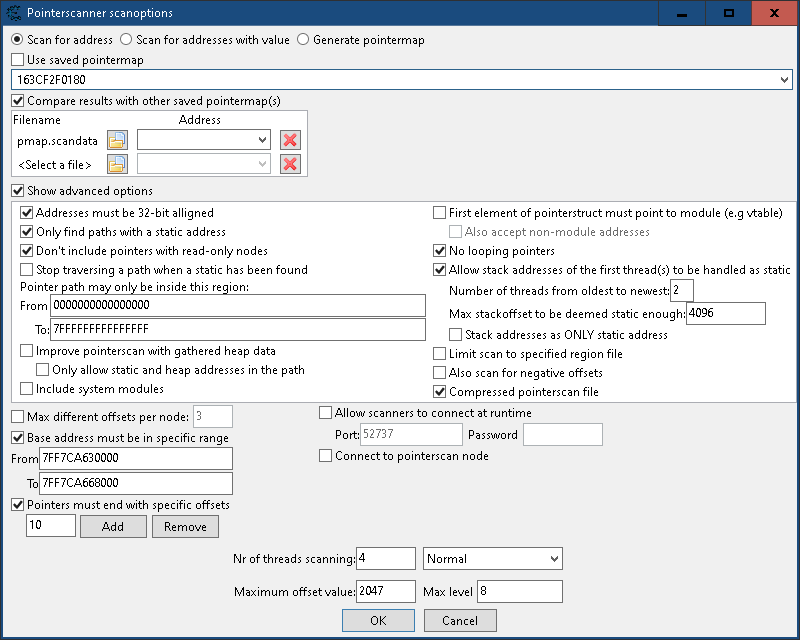
Task: Click the Cheat Engine title bar icon
Action: [15, 13]
